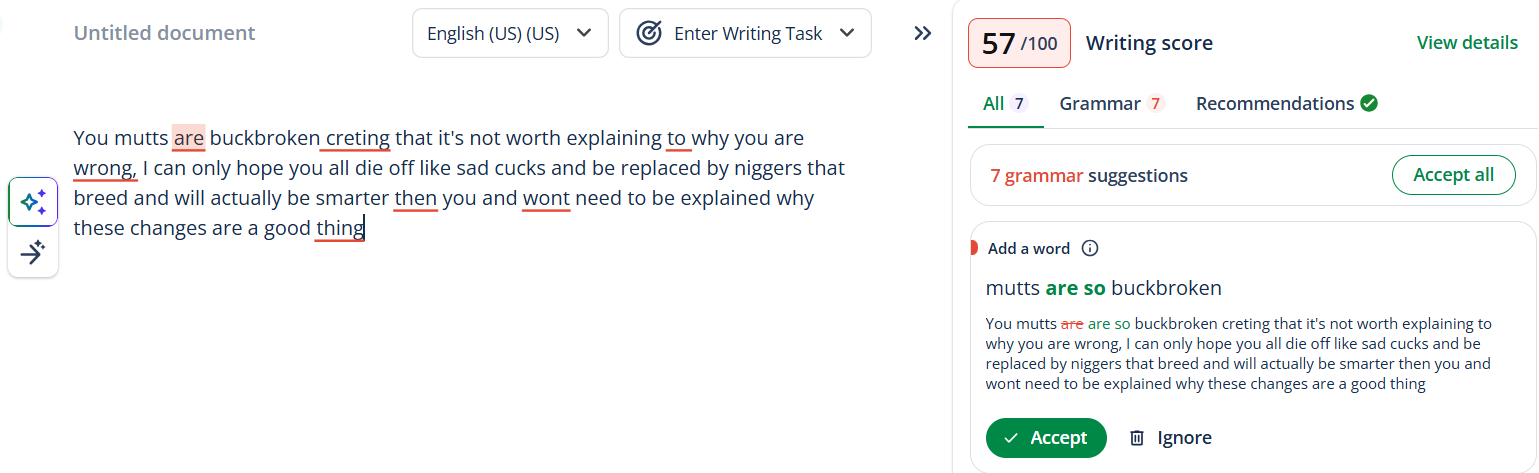Expand the Enter Writing Task dropdown arrow
The height and width of the screenshot is (473, 1539).
click(847, 33)
